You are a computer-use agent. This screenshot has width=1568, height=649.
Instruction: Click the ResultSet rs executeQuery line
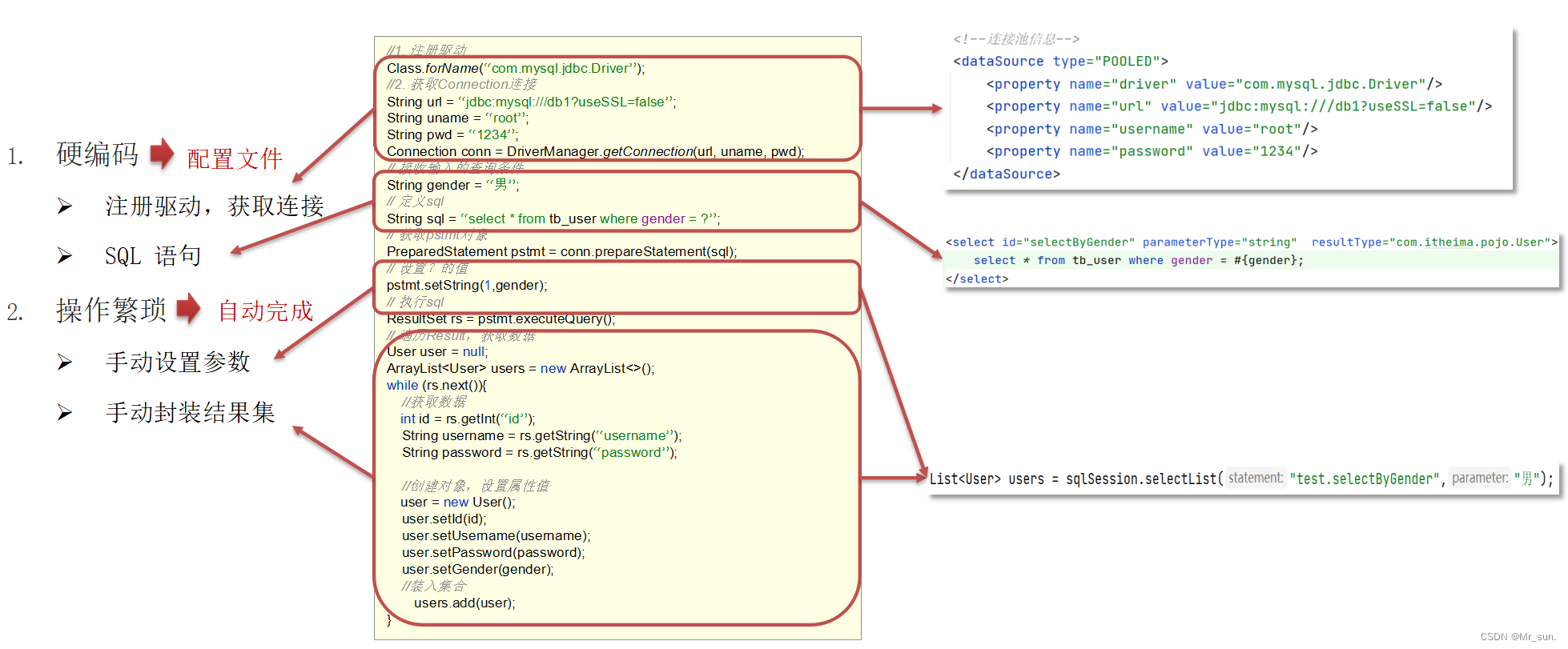pyautogui.click(x=501, y=318)
